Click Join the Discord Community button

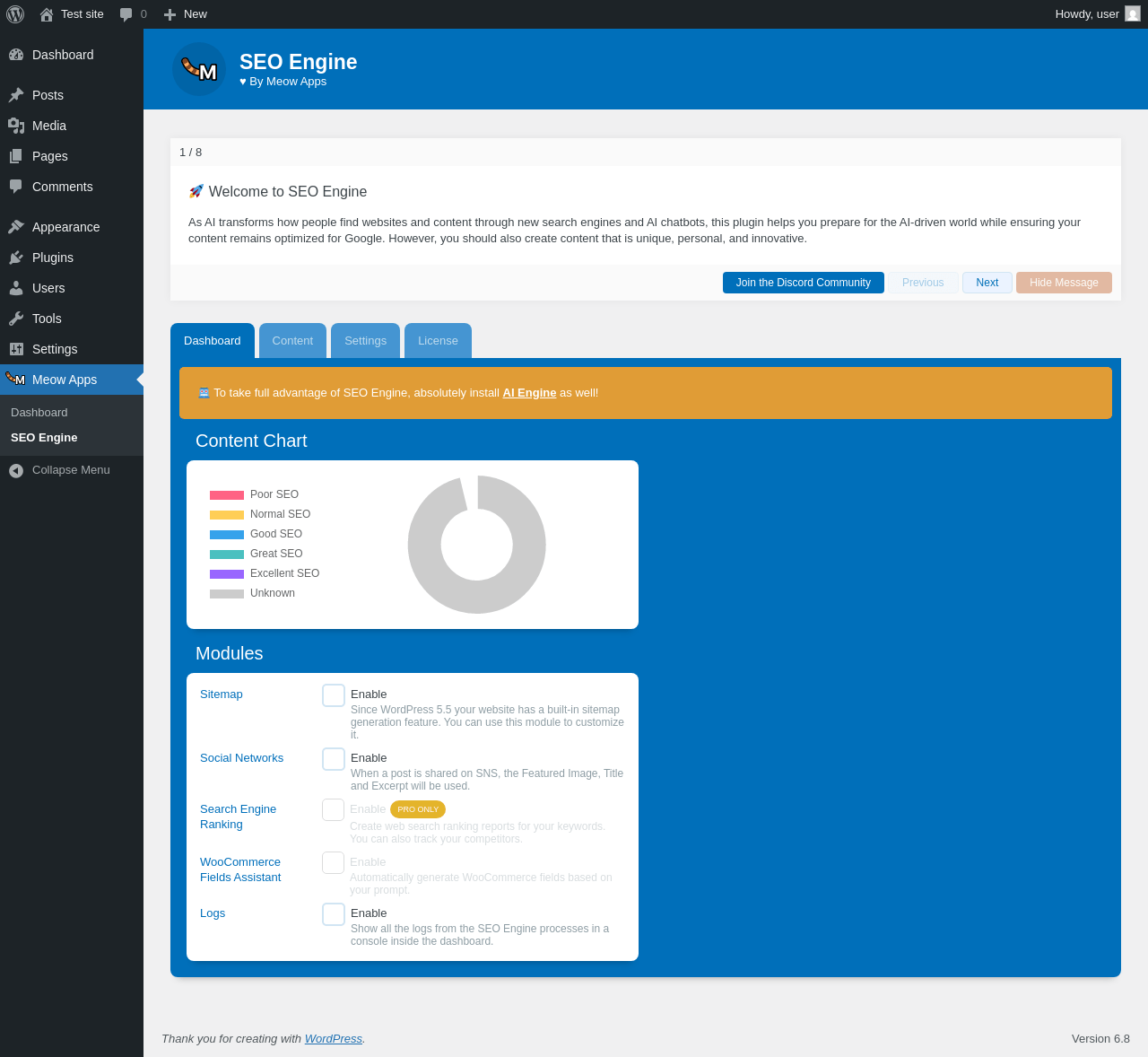(x=804, y=283)
